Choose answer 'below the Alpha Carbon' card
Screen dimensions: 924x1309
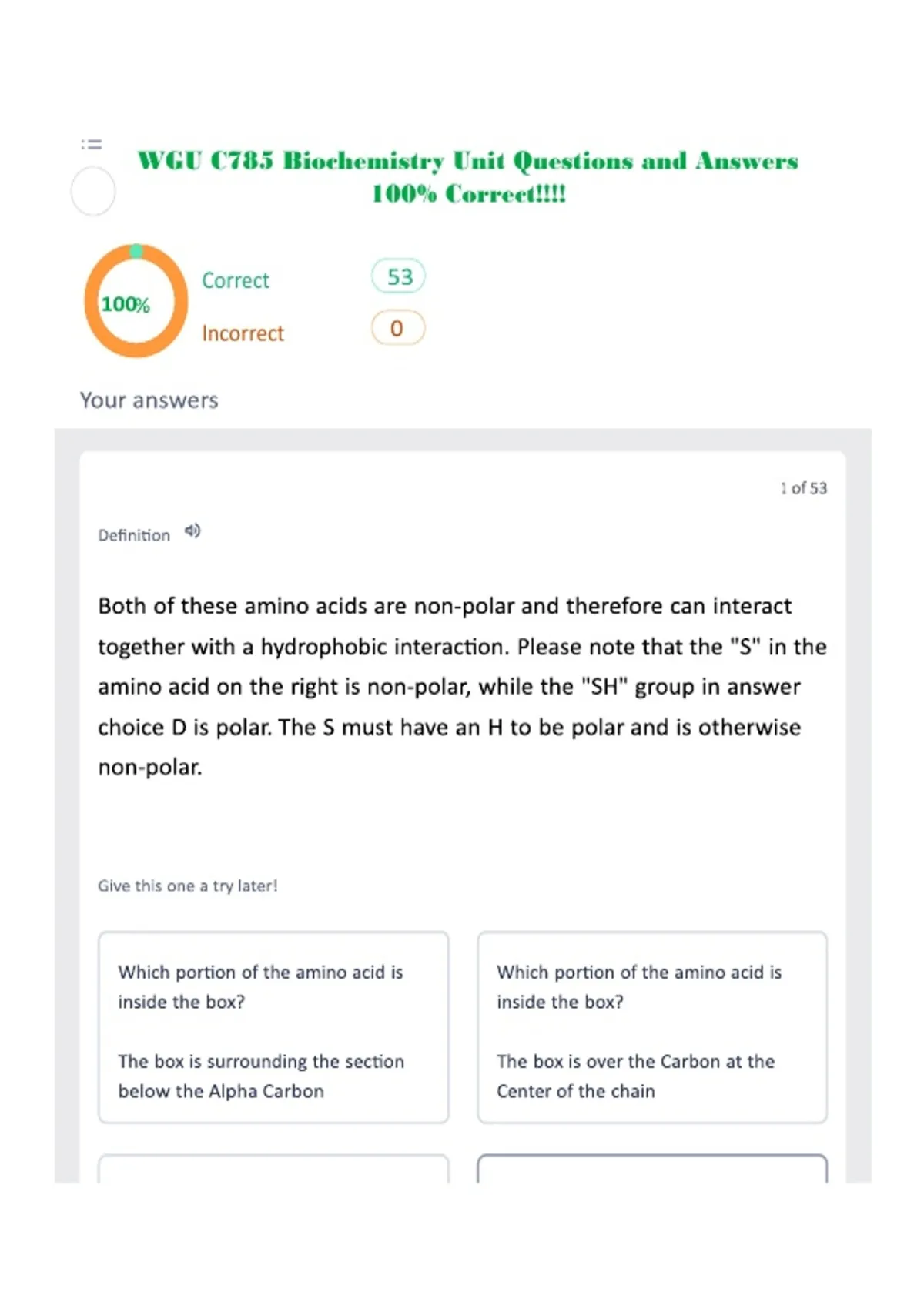273,1027
